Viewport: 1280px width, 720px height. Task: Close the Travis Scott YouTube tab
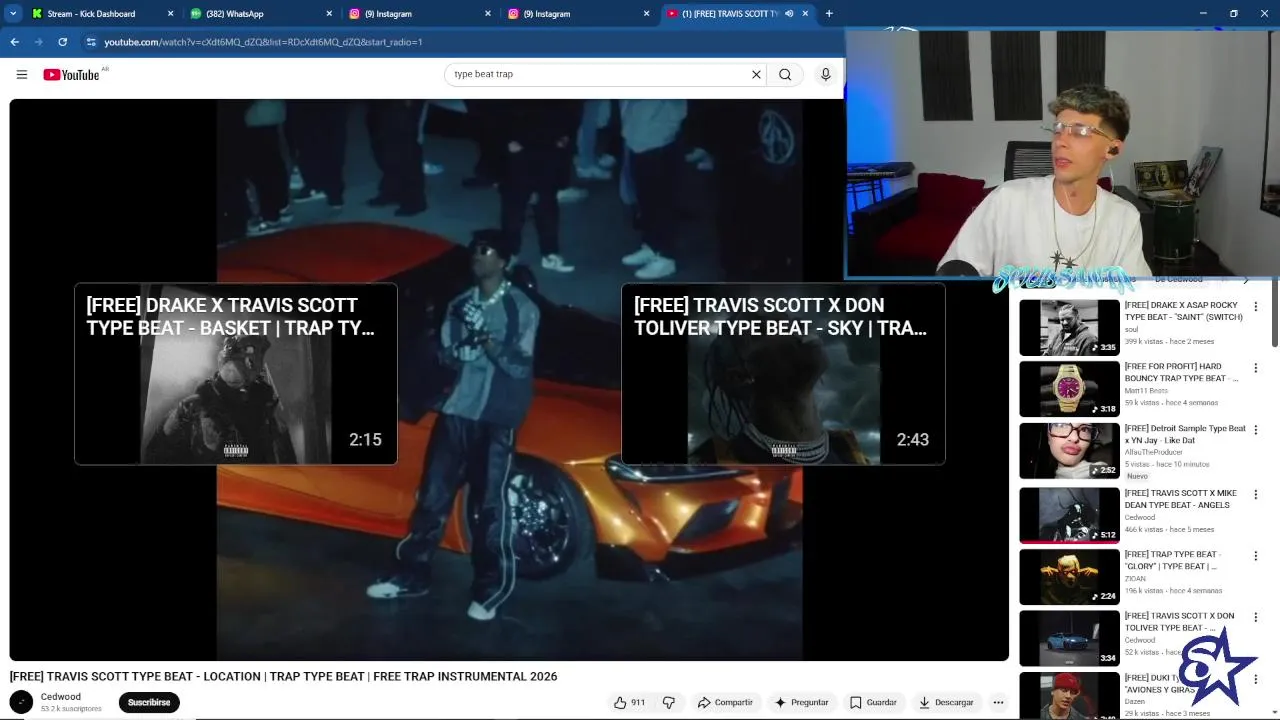tap(805, 14)
